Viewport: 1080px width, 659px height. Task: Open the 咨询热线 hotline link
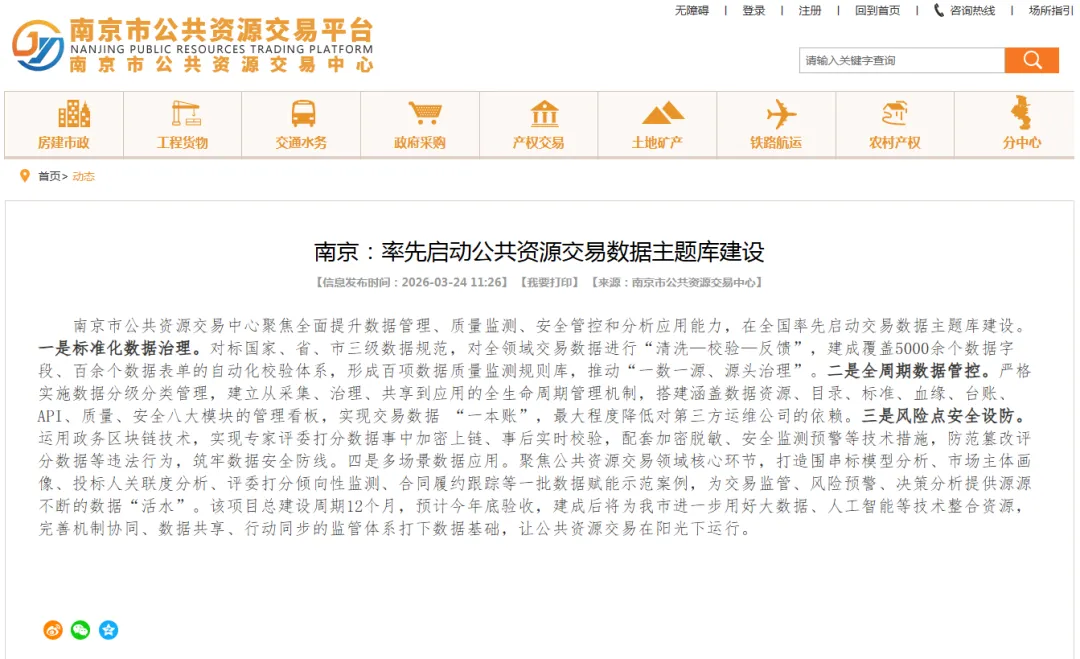click(x=972, y=10)
